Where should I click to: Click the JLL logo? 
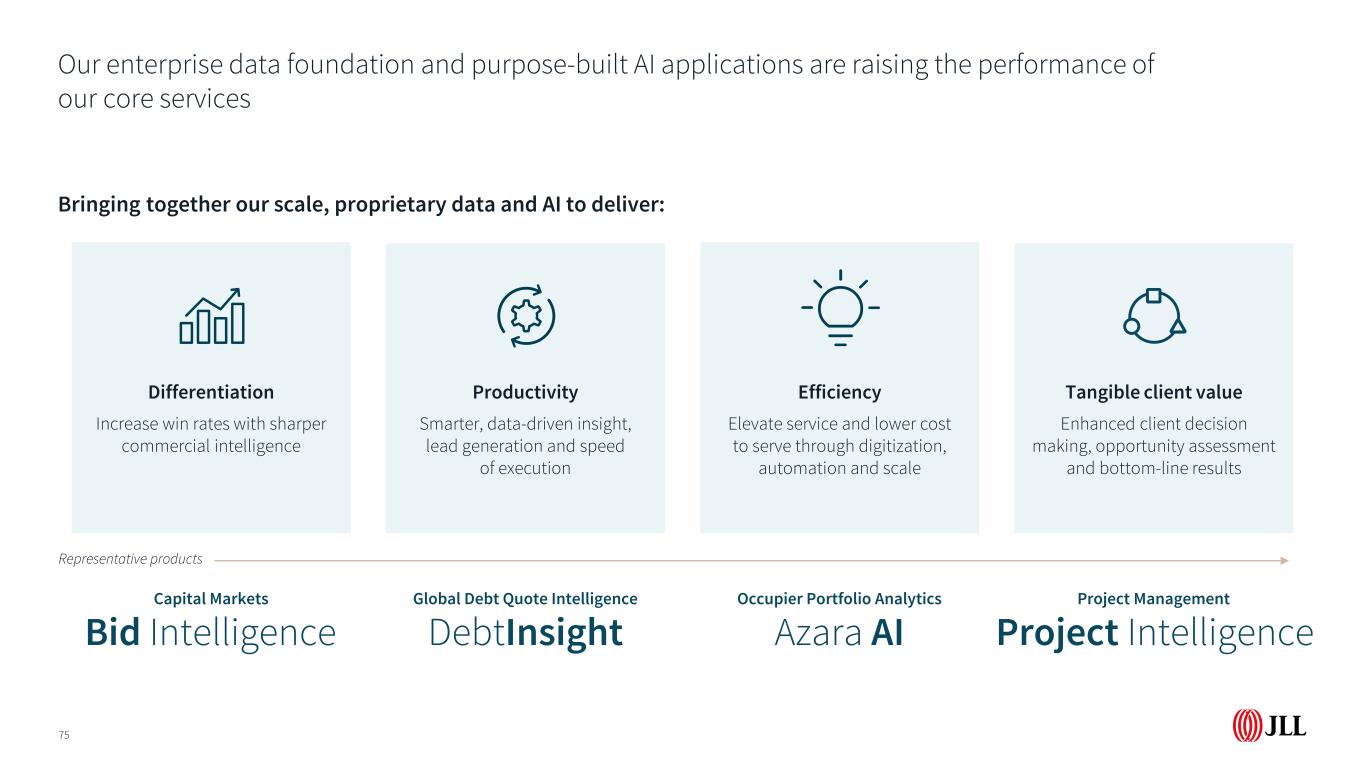pyautogui.click(x=1269, y=726)
